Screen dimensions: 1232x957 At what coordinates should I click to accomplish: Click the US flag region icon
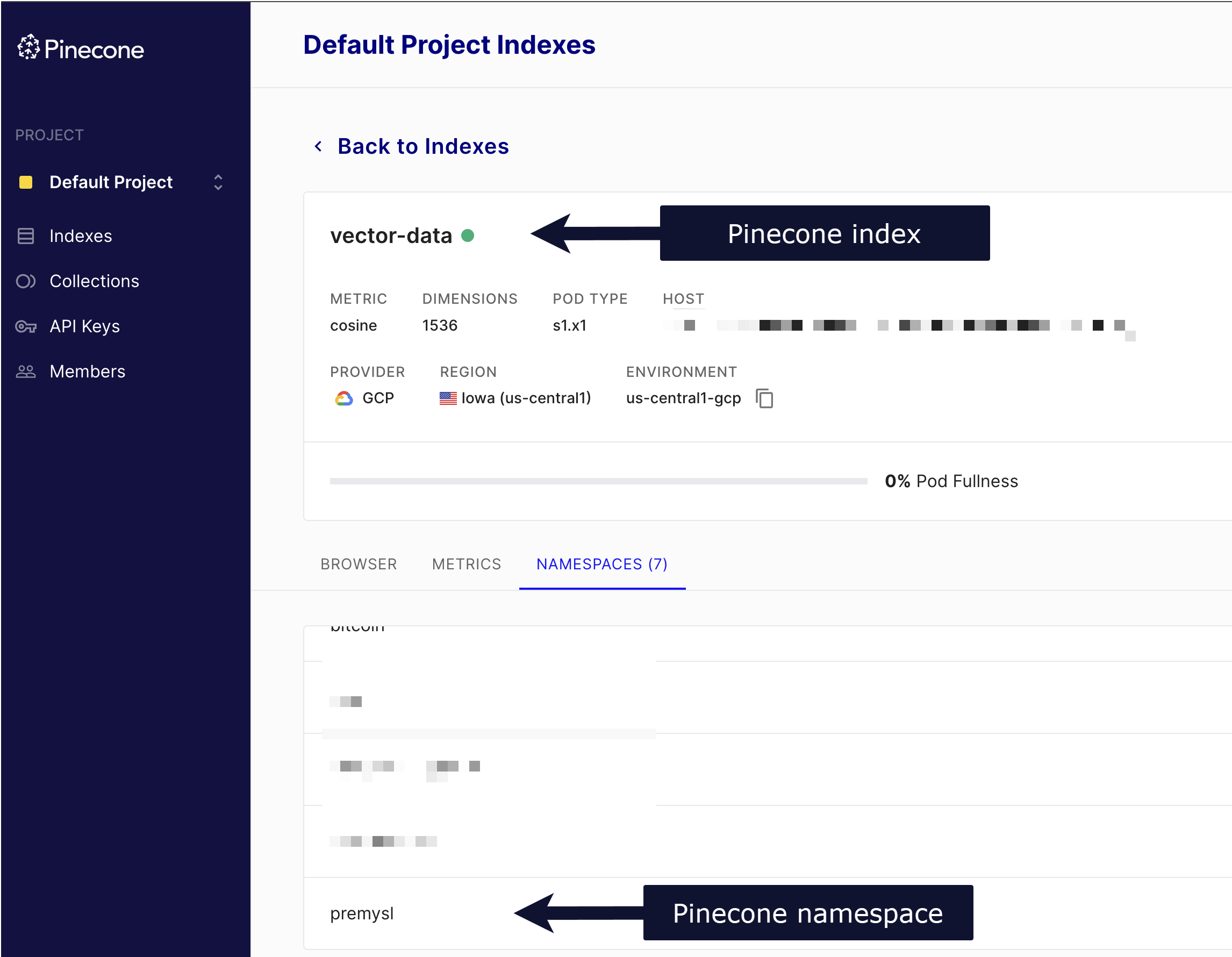click(x=448, y=398)
